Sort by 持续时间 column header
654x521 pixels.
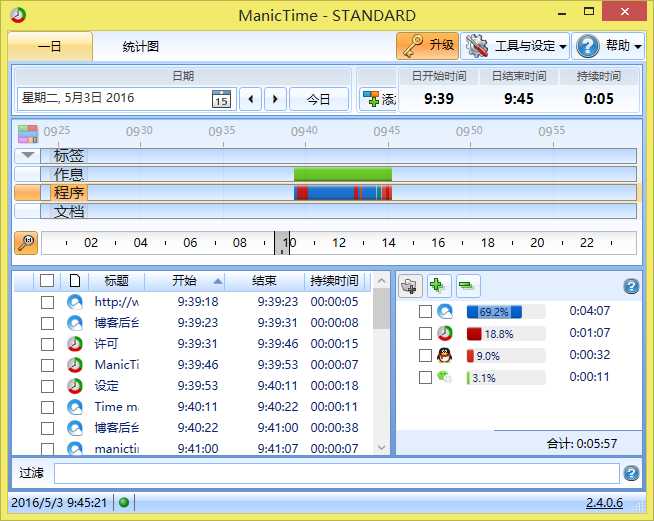[334, 280]
